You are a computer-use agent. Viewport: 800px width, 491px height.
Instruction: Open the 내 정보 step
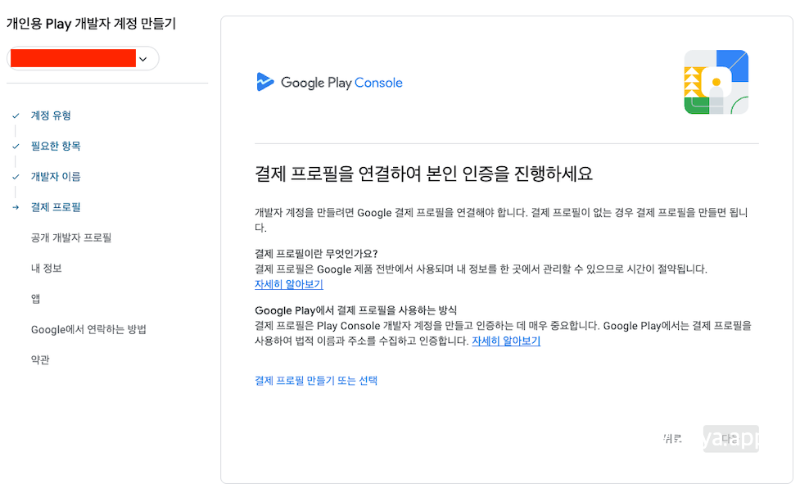(x=46, y=268)
